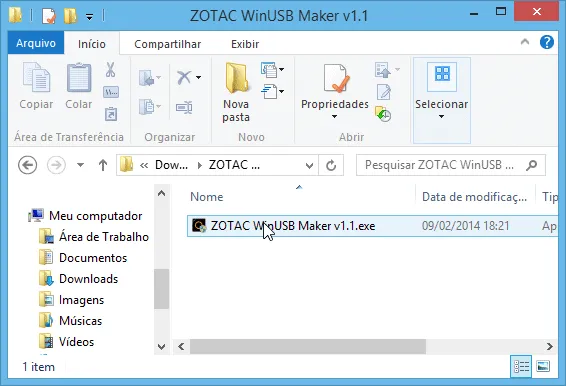Create a new folder with Nova pasta
The height and width of the screenshot is (386, 566).
pos(236,92)
